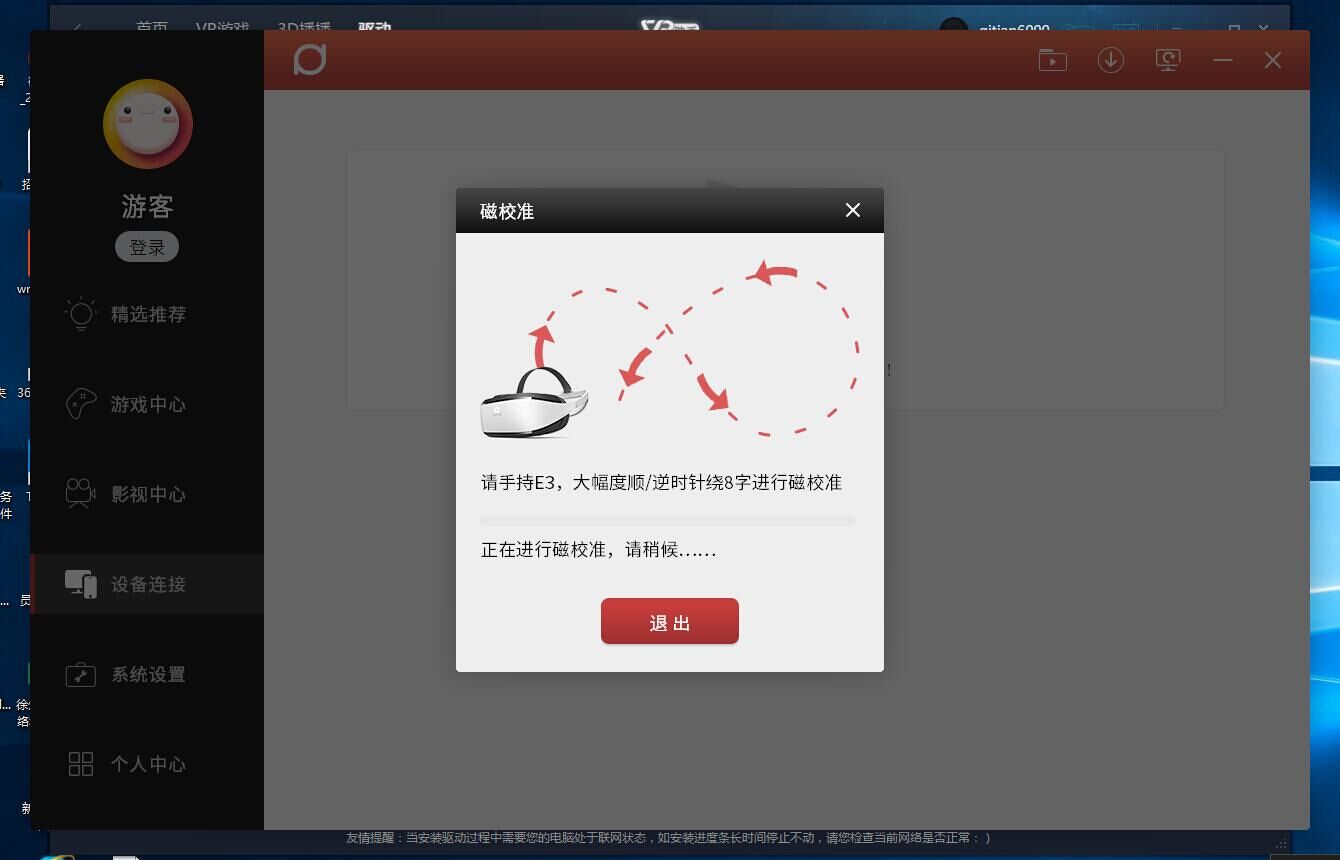Close the main application window
This screenshot has height=860, width=1340.
coord(1273,60)
